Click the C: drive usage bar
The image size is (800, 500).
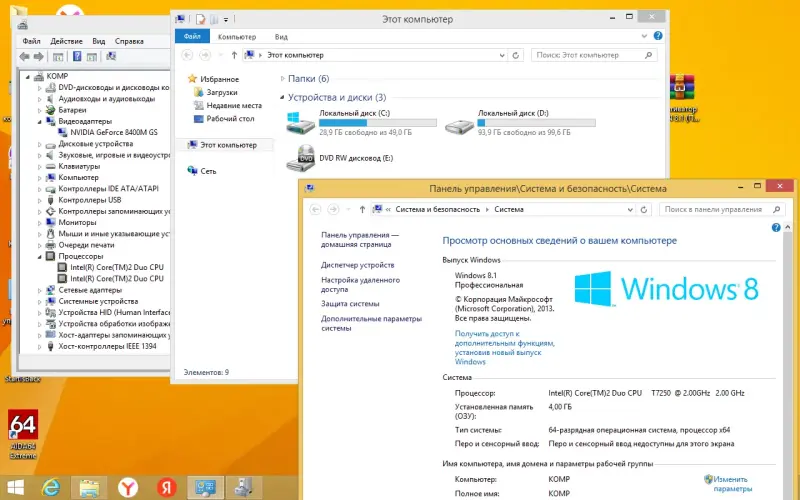378,123
